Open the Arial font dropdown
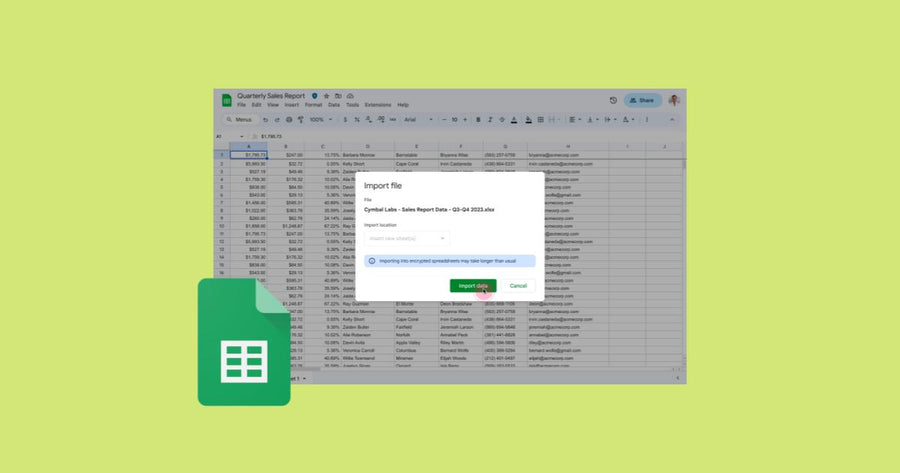The width and height of the screenshot is (900, 473). (x=418, y=120)
